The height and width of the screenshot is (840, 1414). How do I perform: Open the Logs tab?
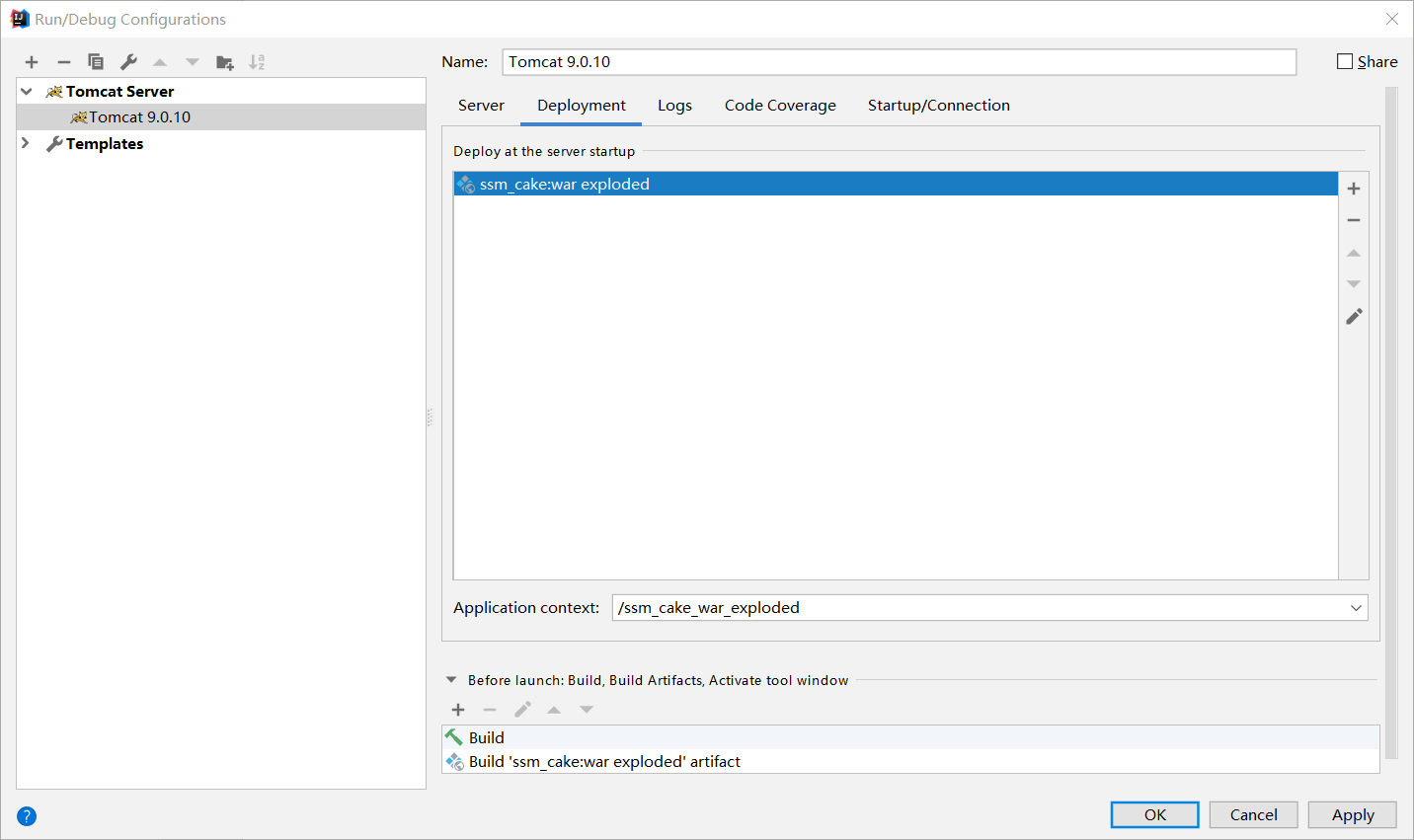click(674, 106)
